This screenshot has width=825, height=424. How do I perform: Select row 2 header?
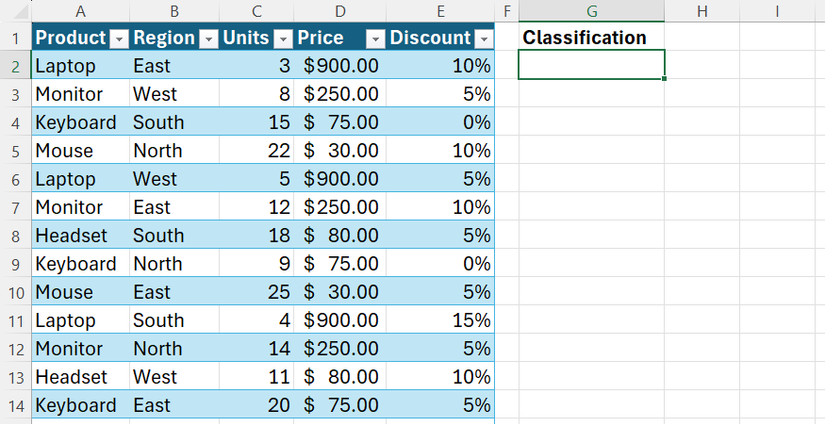pos(16,66)
